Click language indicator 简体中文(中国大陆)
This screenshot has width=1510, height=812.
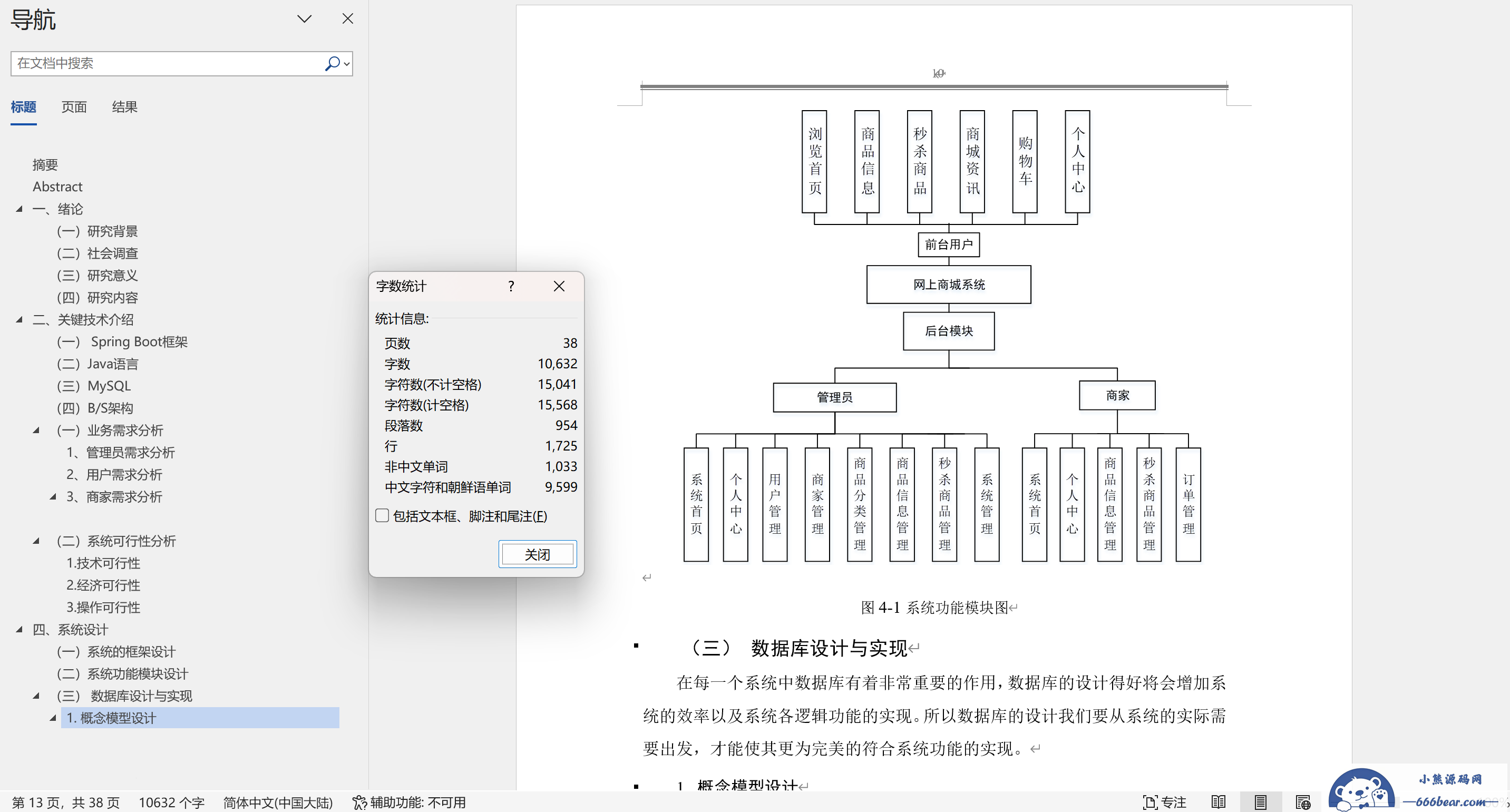point(278,802)
